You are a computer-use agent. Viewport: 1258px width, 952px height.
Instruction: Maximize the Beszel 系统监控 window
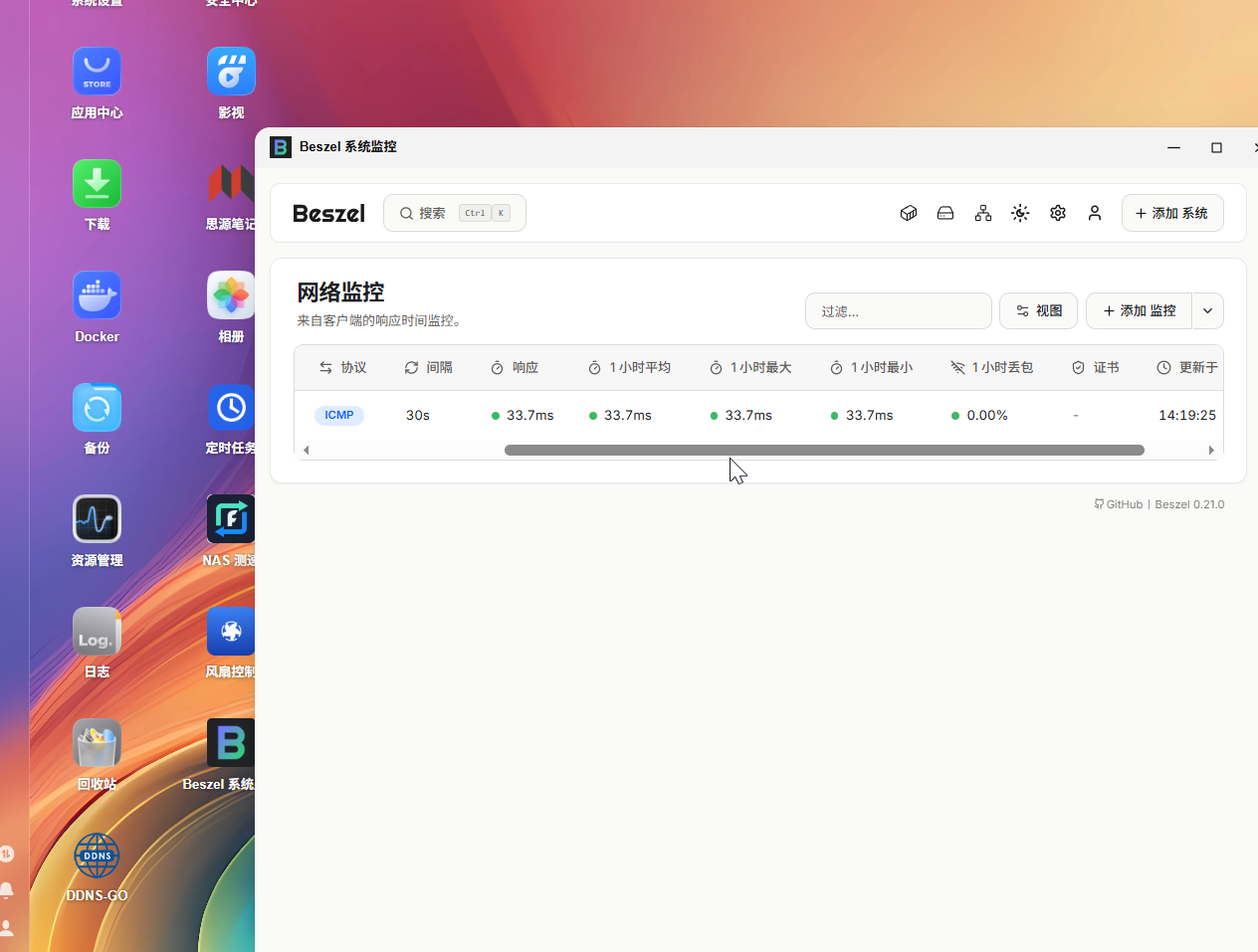1216,147
